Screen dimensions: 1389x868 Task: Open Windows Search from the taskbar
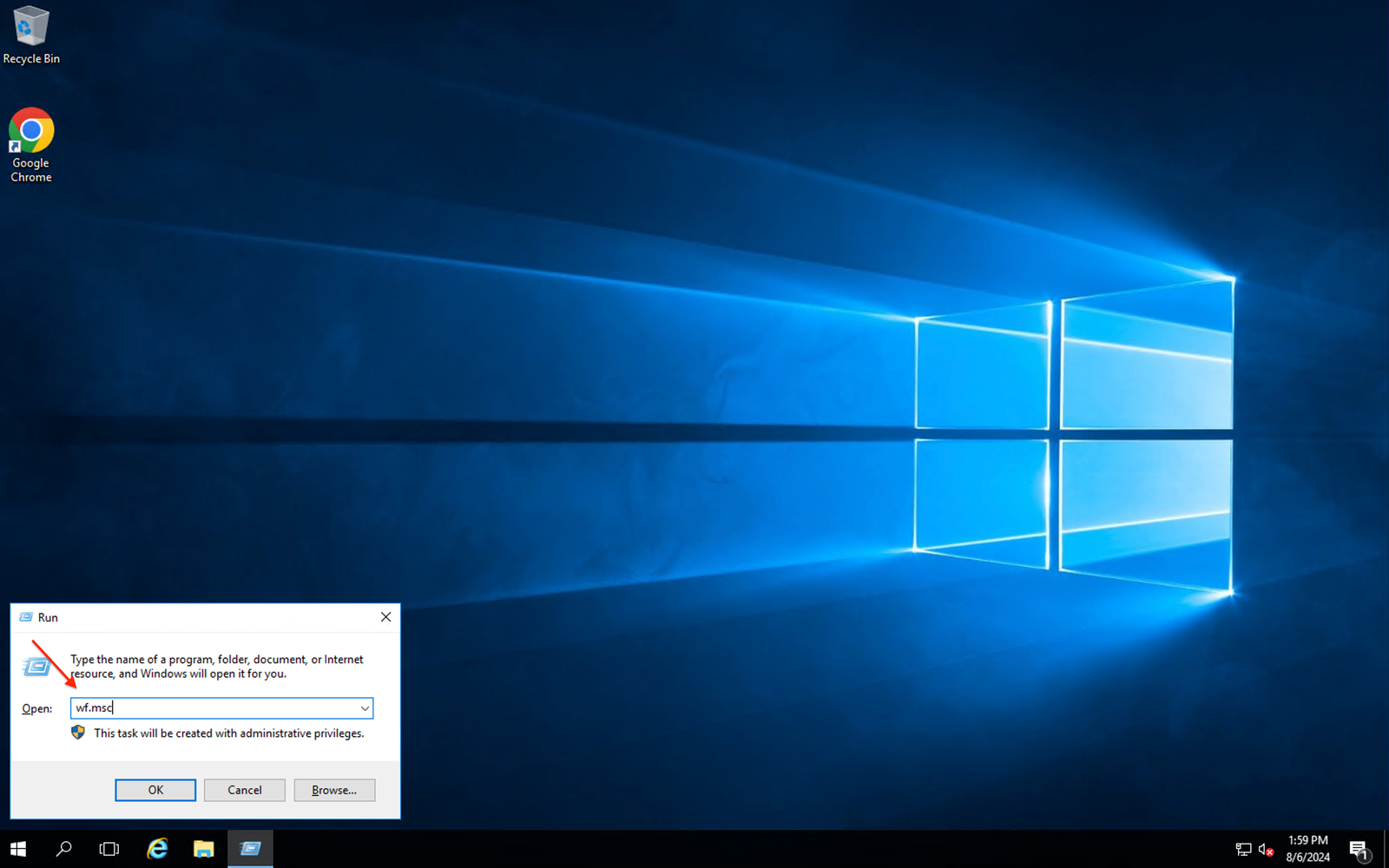point(63,849)
